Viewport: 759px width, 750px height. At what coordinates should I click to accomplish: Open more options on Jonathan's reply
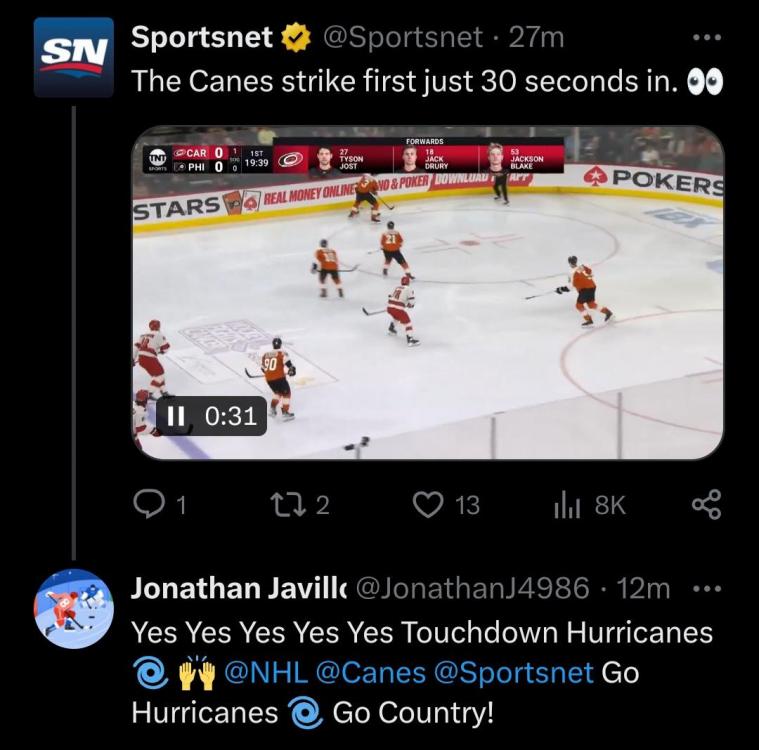tap(706, 588)
